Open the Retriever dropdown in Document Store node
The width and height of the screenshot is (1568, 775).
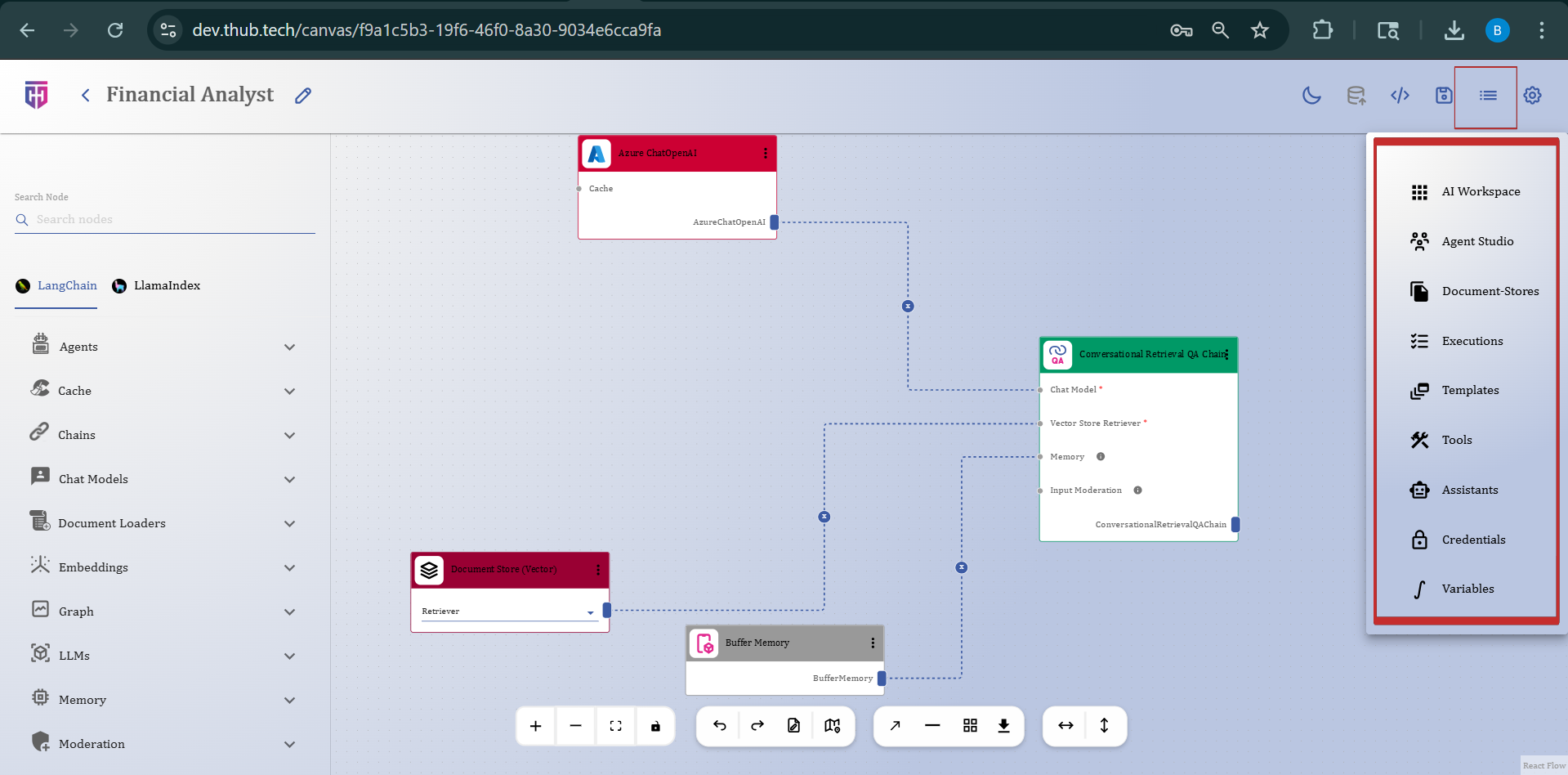tap(590, 612)
